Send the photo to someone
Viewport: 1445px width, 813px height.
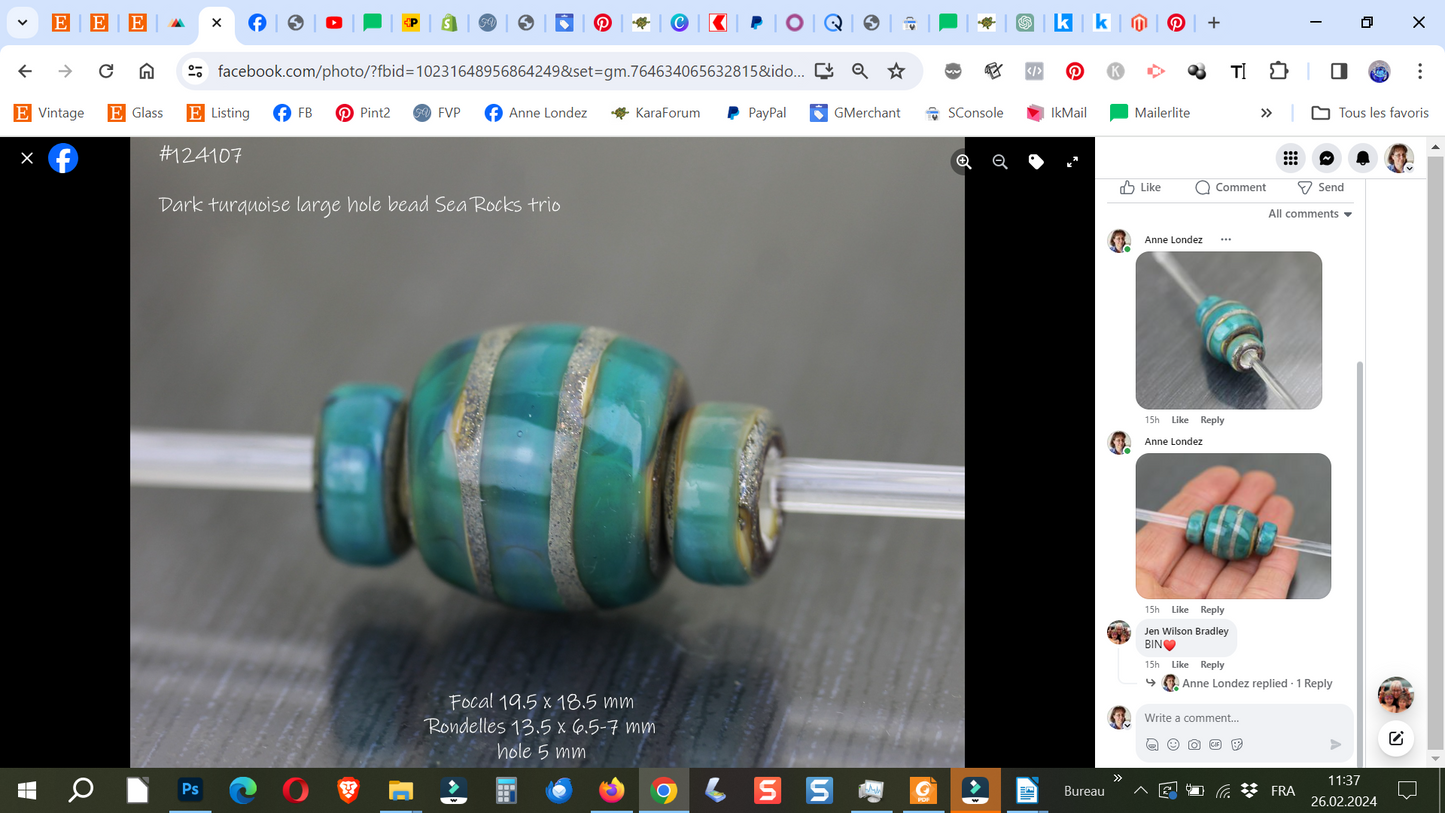tap(1321, 187)
